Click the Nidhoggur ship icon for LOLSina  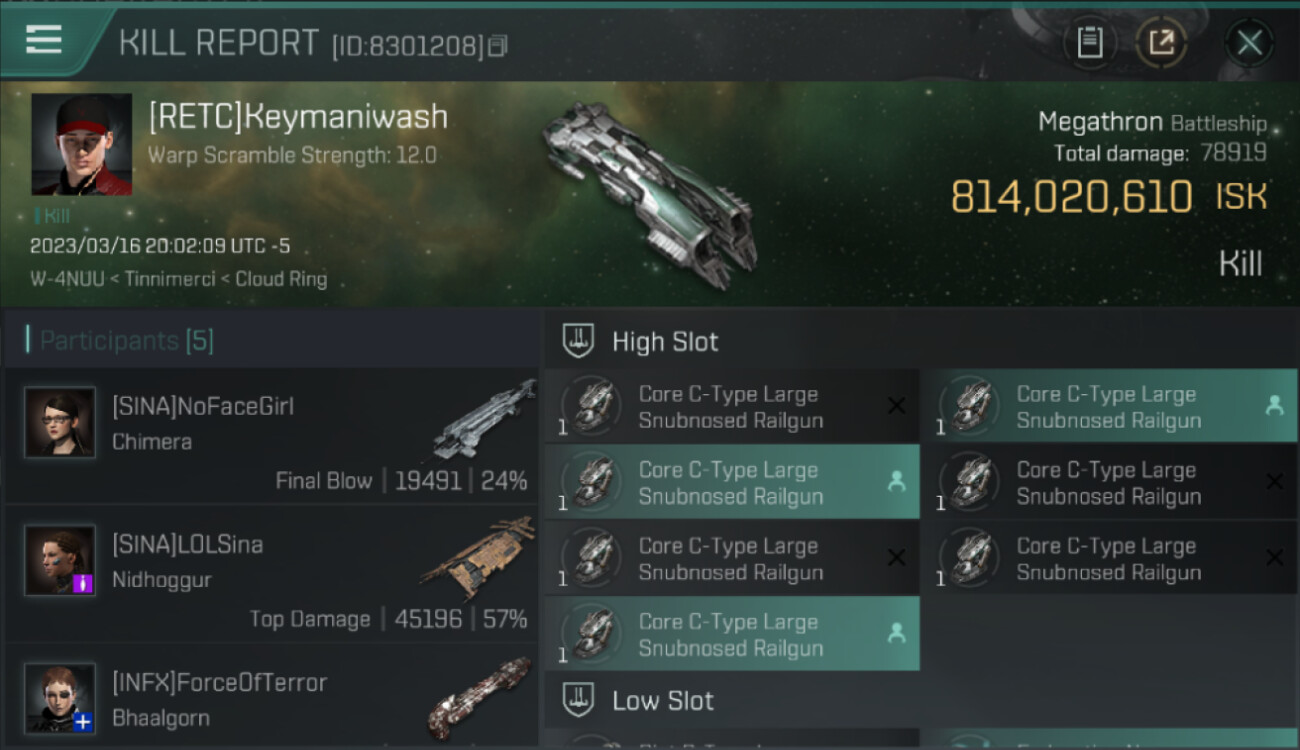[478, 558]
